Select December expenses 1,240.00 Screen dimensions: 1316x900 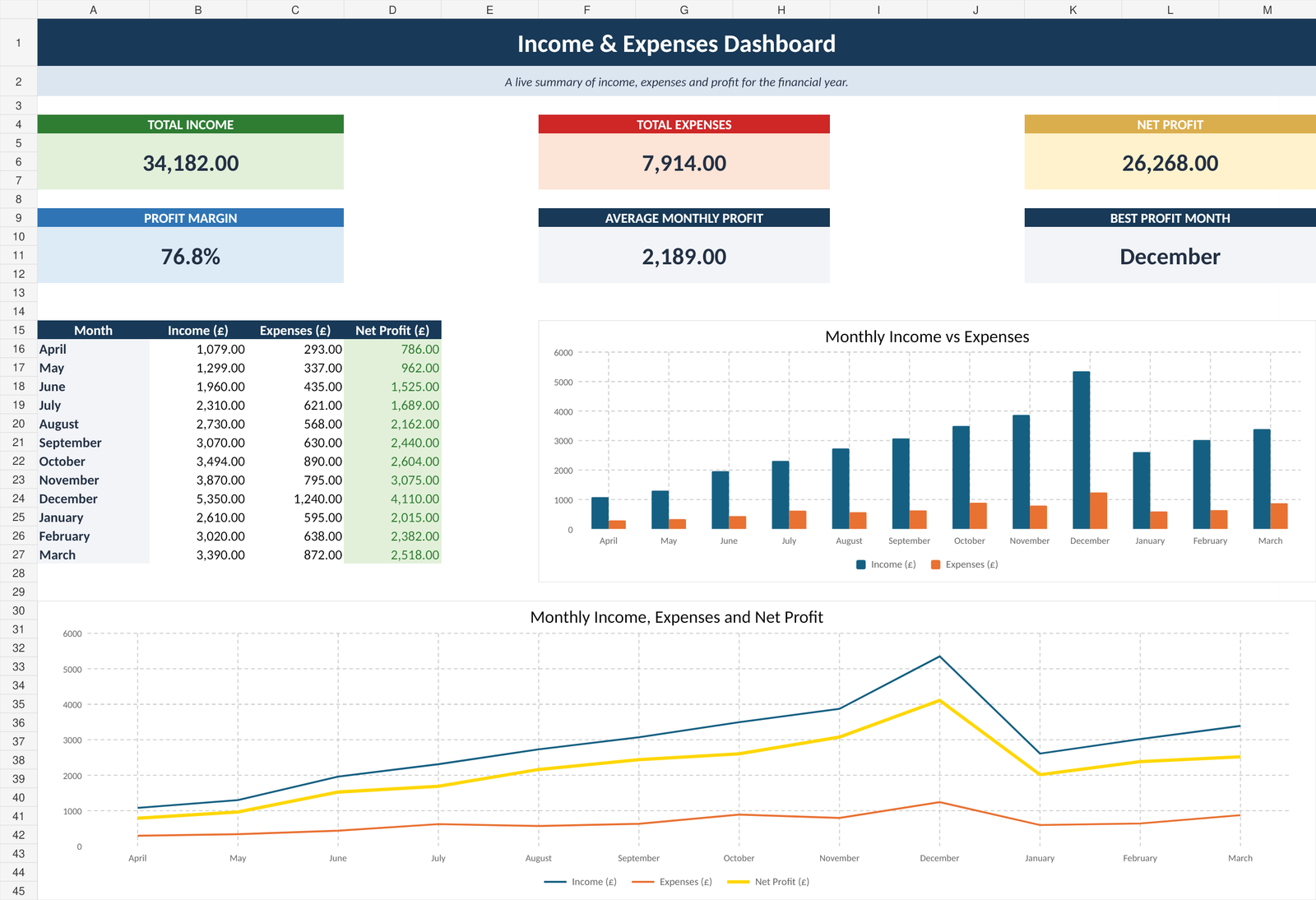[295, 499]
